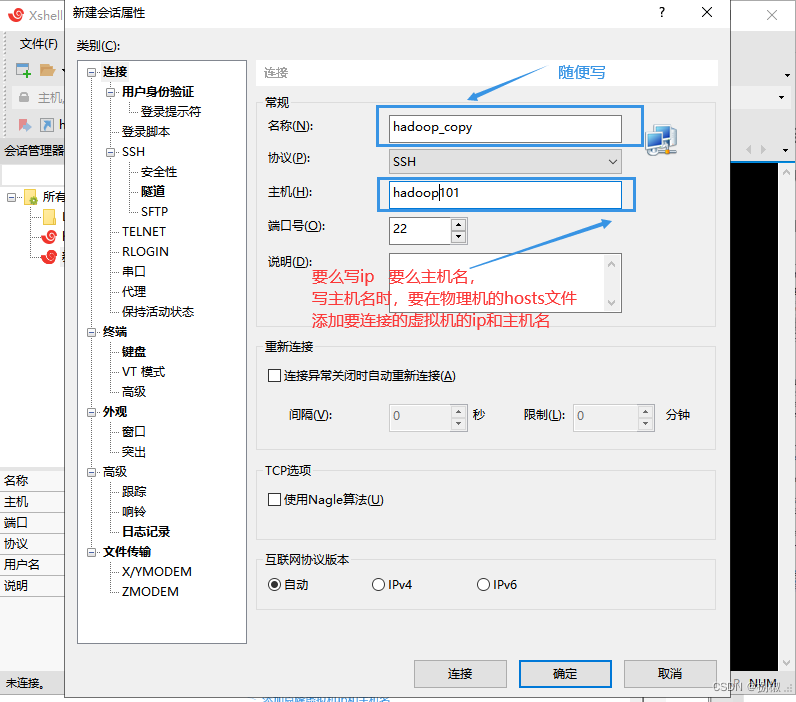Select the 自动 protocol version radio

click(274, 585)
